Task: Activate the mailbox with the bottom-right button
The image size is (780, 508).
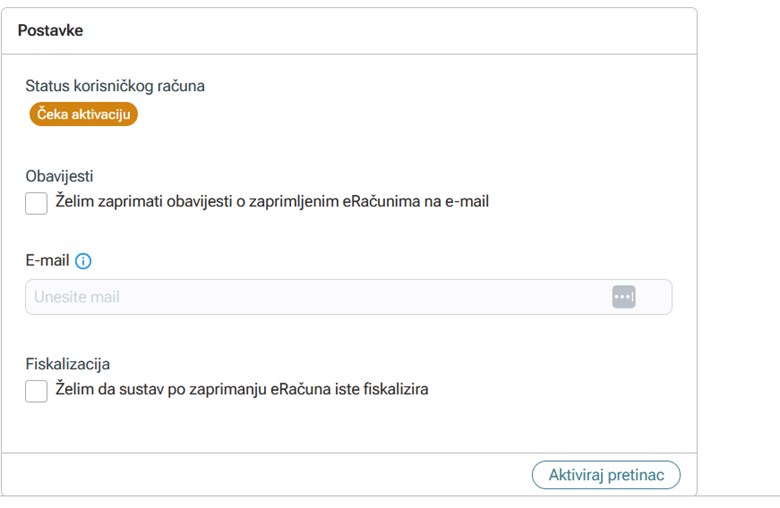Action: point(606,475)
